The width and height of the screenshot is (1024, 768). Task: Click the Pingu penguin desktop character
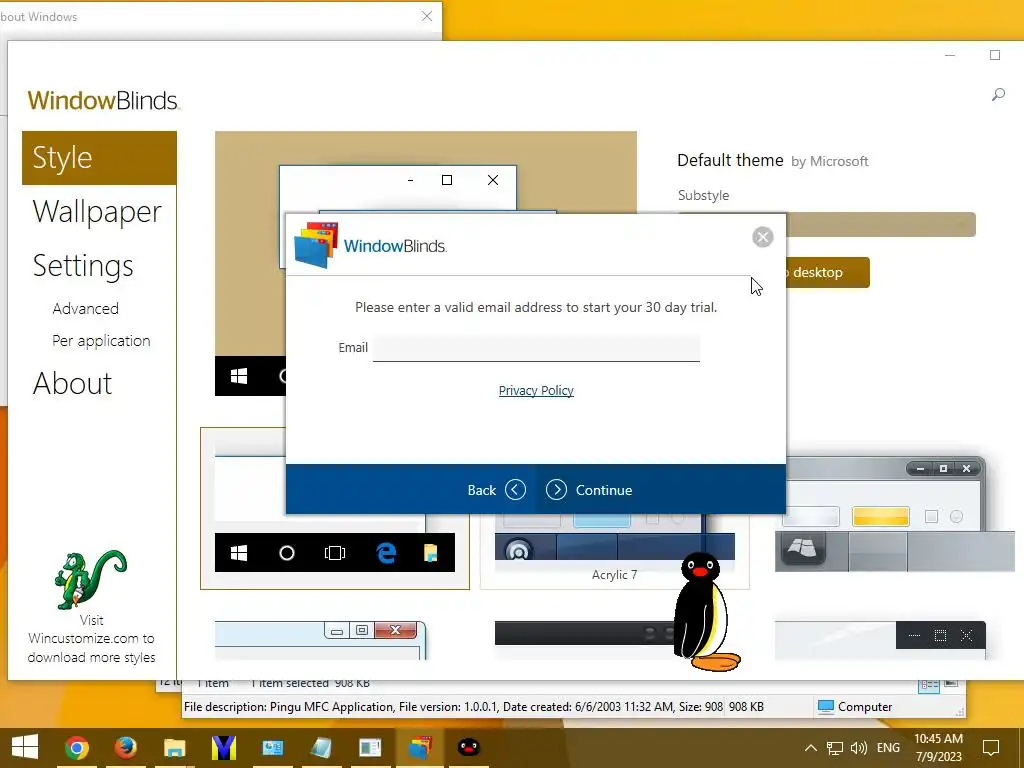tap(706, 612)
